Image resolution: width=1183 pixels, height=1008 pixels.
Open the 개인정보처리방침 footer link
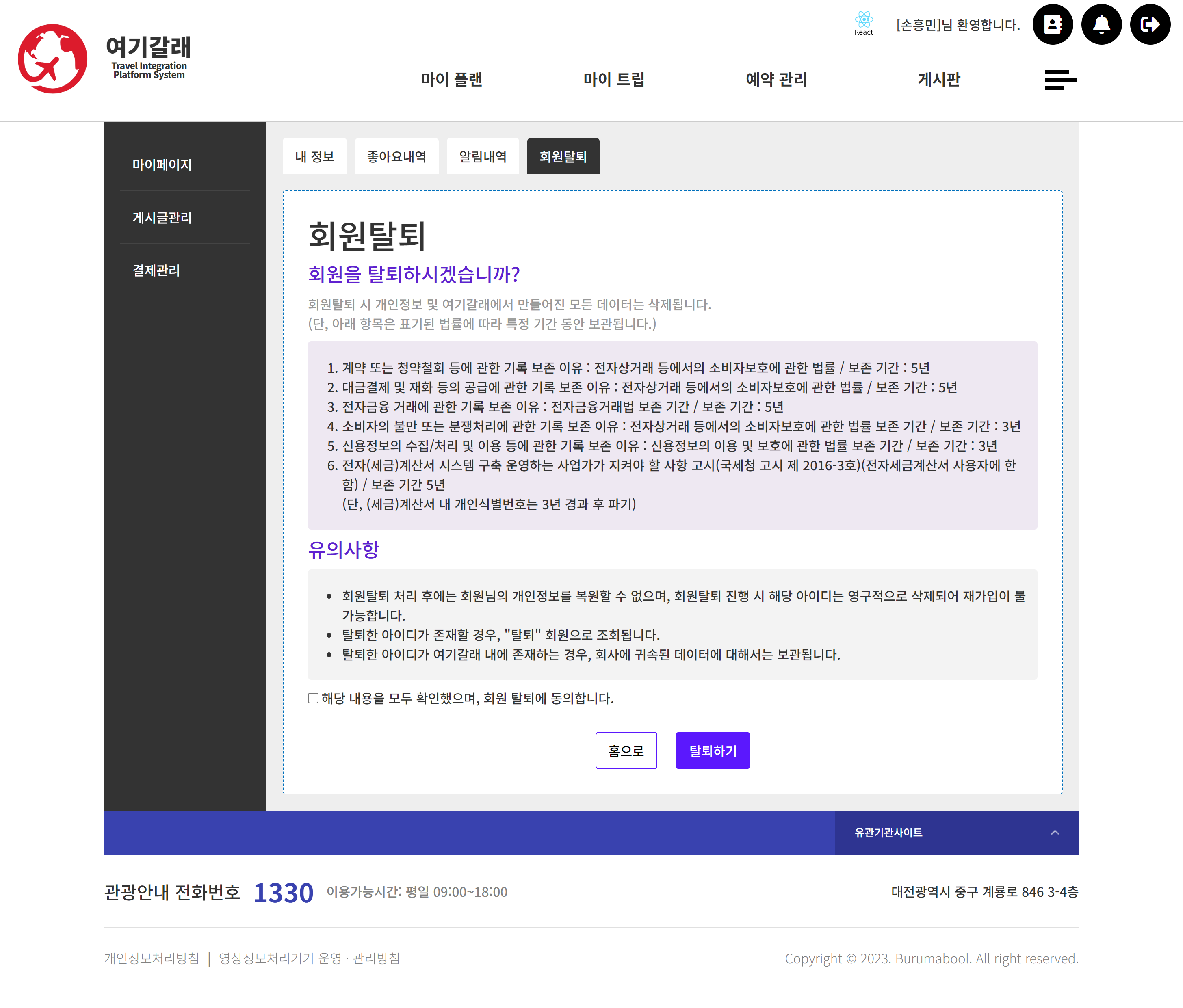151,958
